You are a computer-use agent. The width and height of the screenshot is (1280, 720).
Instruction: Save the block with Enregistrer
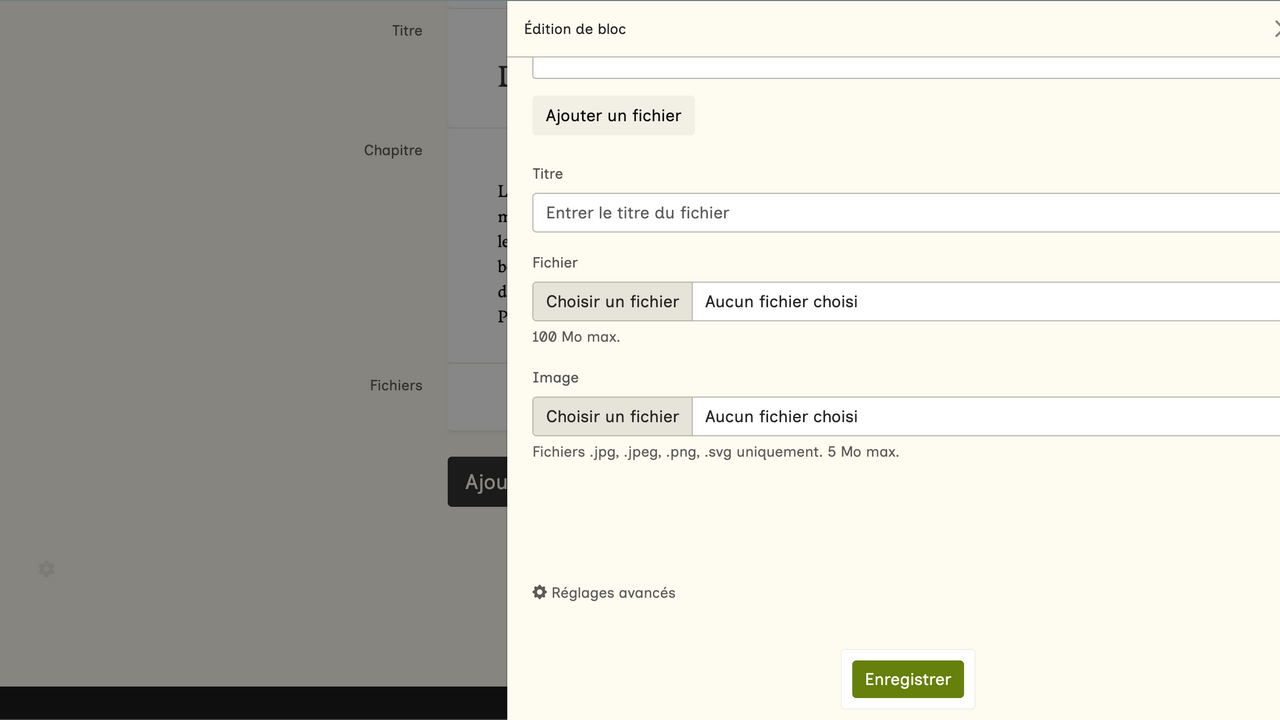tap(907, 679)
